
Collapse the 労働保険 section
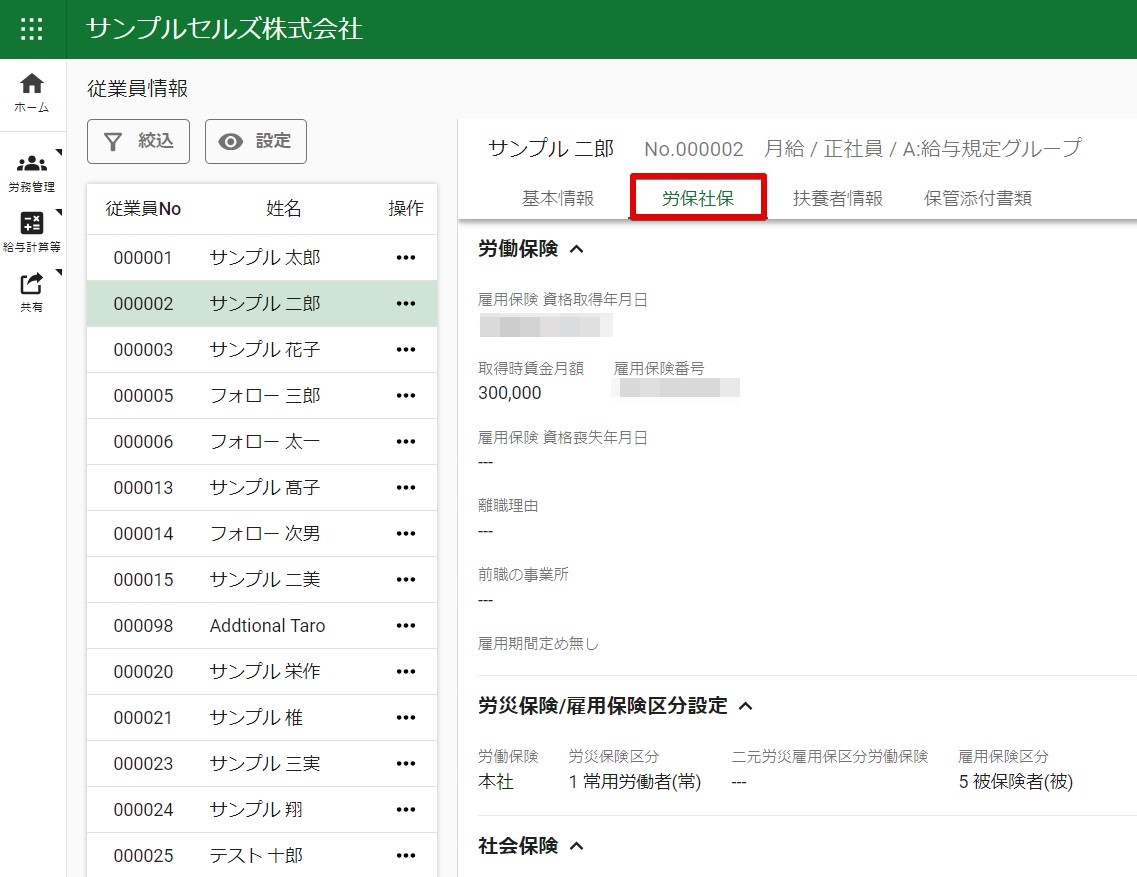pyautogui.click(x=577, y=249)
